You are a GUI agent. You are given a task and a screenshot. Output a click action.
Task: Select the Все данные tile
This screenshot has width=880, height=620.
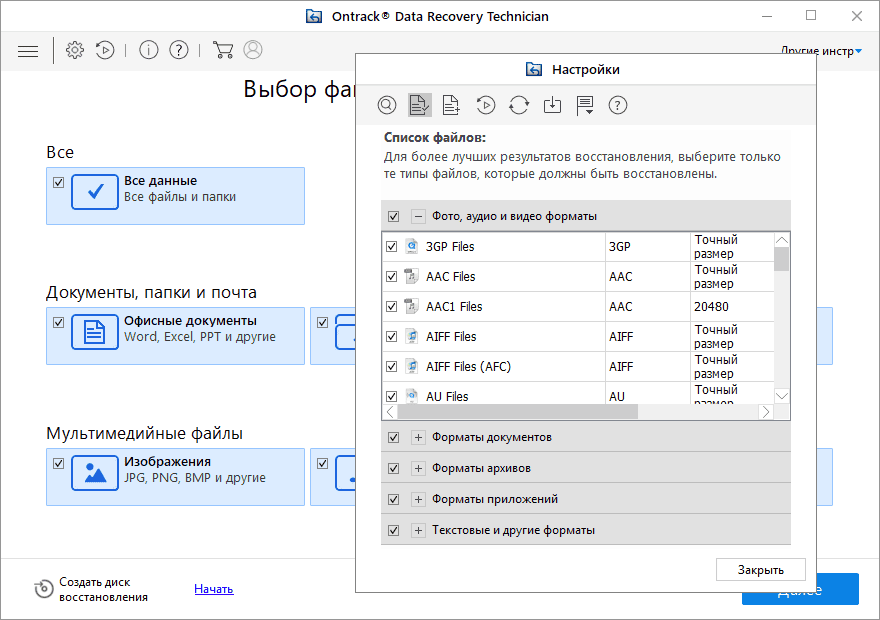point(176,196)
